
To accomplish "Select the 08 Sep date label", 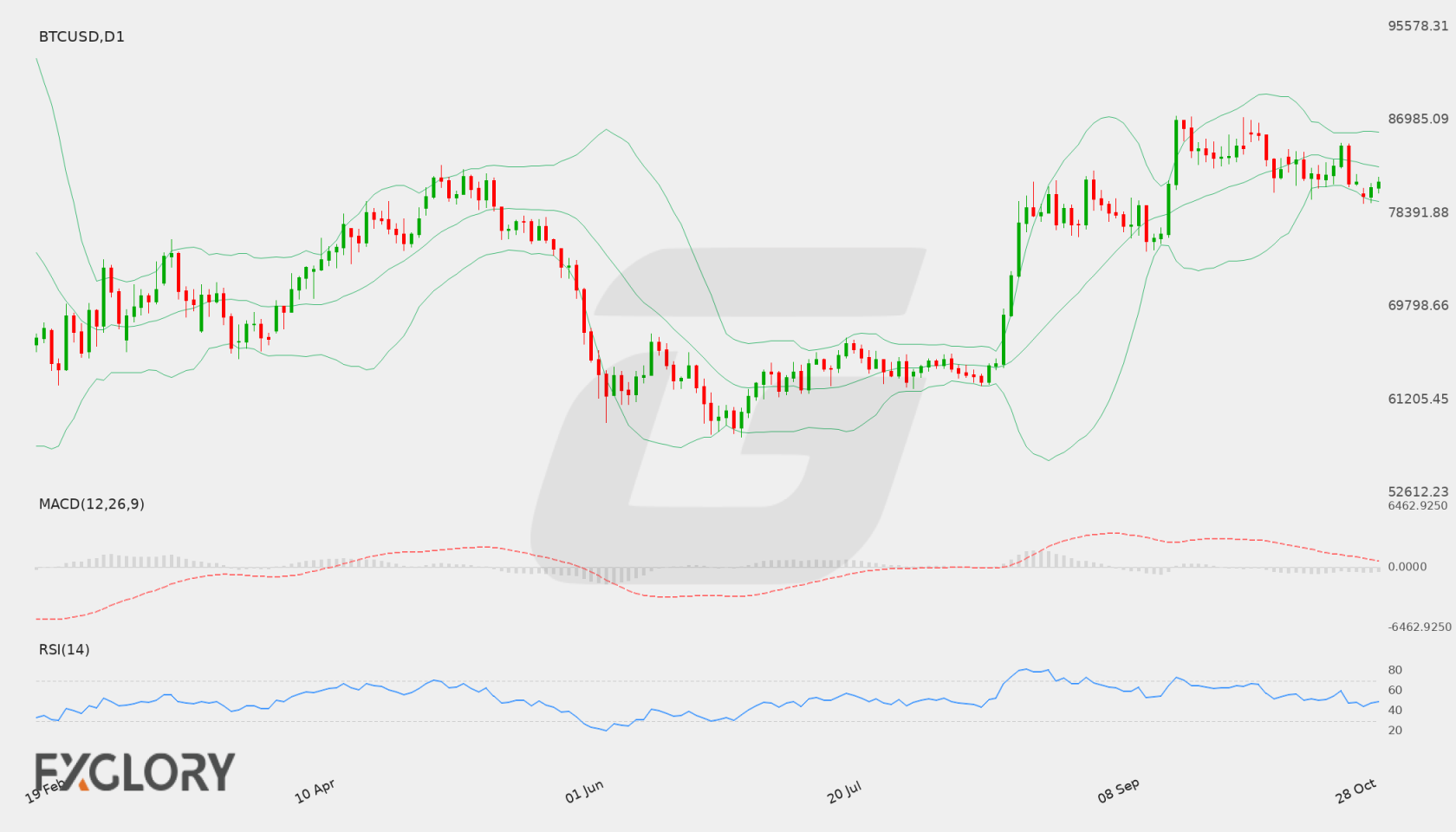I will (x=1119, y=791).
